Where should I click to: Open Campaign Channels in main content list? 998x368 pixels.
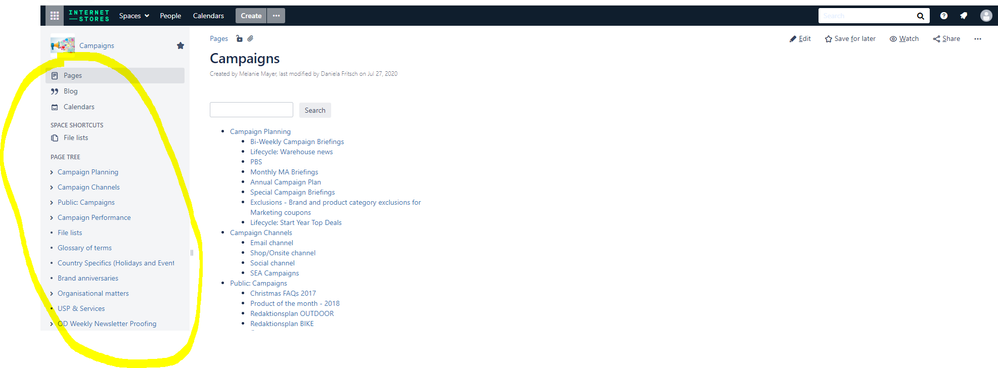(261, 233)
